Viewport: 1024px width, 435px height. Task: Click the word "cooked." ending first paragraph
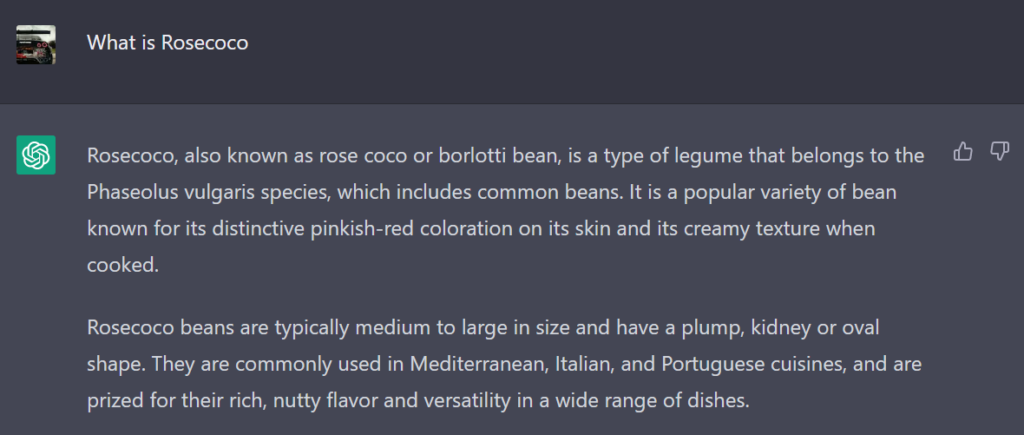tap(123, 265)
